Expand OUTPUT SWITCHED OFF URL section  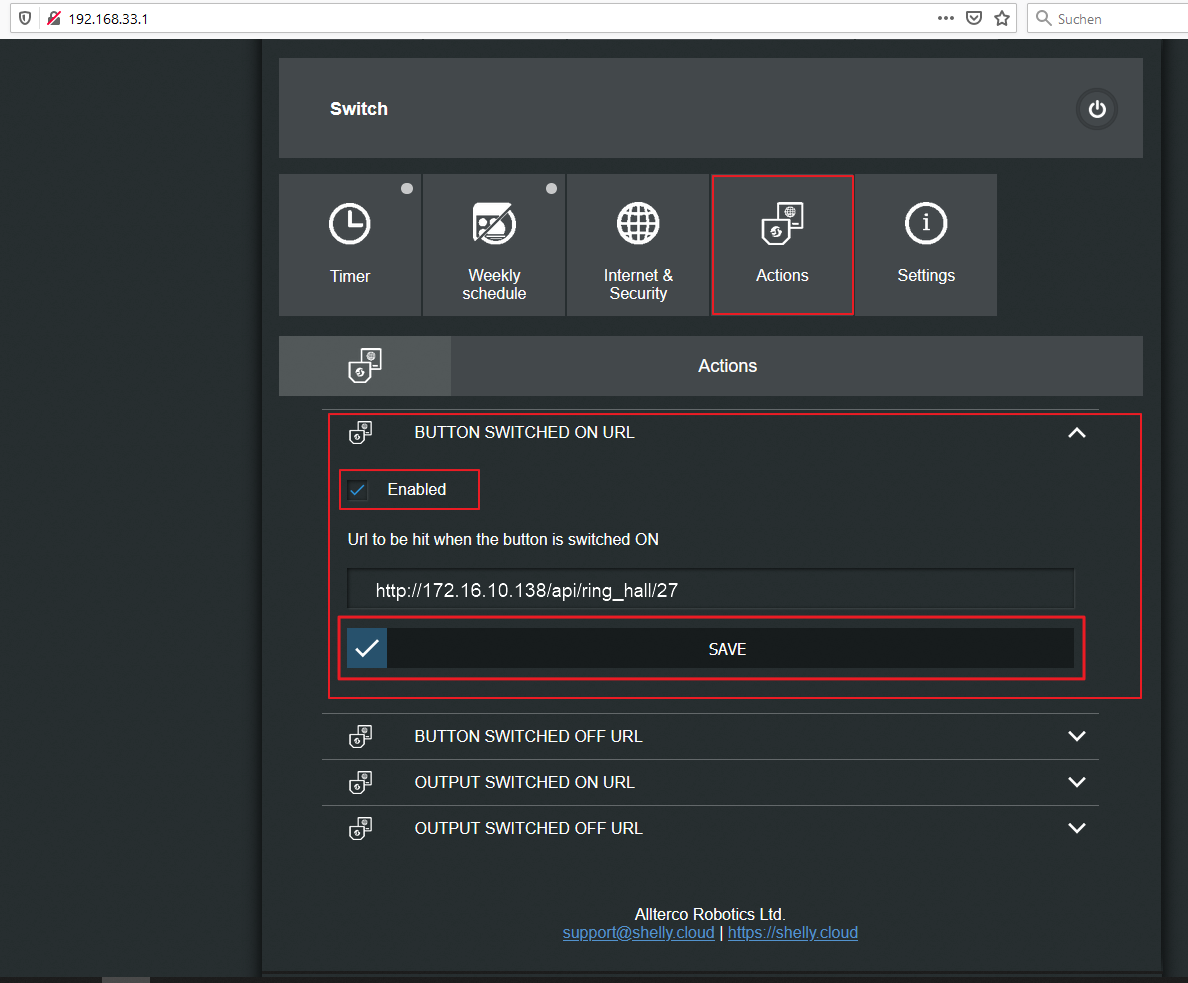click(1077, 828)
